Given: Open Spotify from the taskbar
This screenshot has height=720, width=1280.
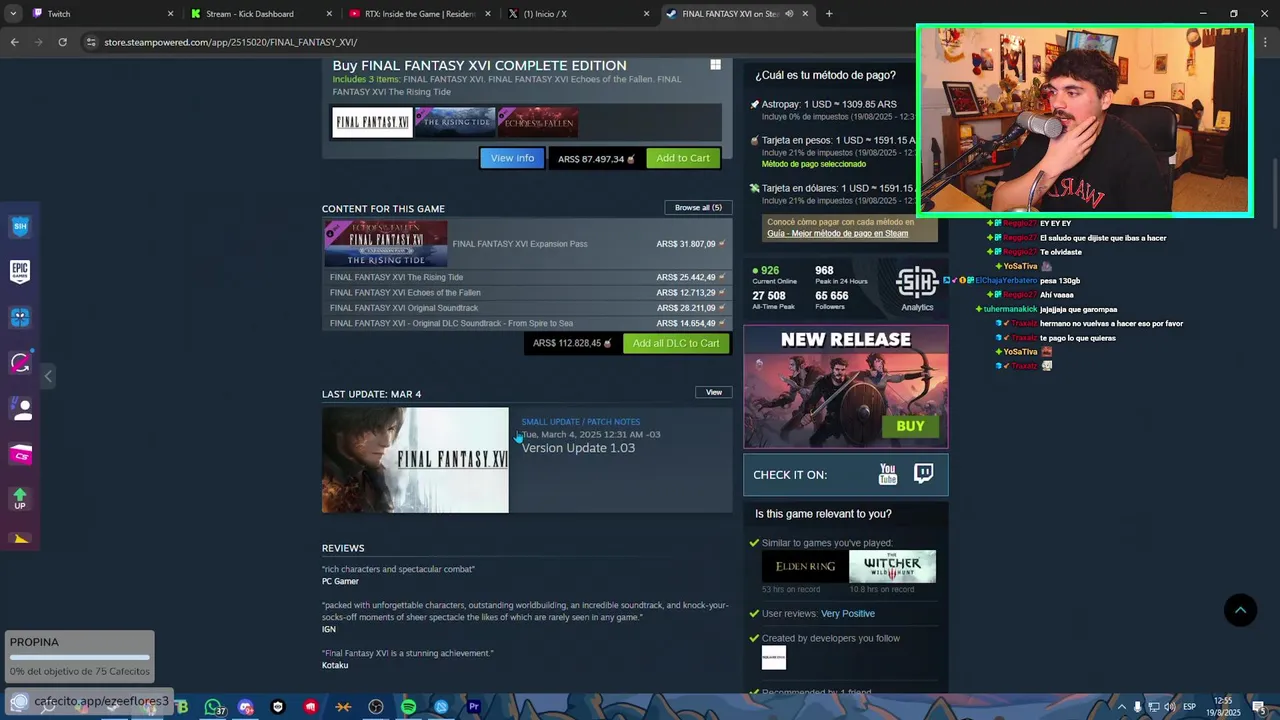Looking at the screenshot, I should (x=408, y=707).
